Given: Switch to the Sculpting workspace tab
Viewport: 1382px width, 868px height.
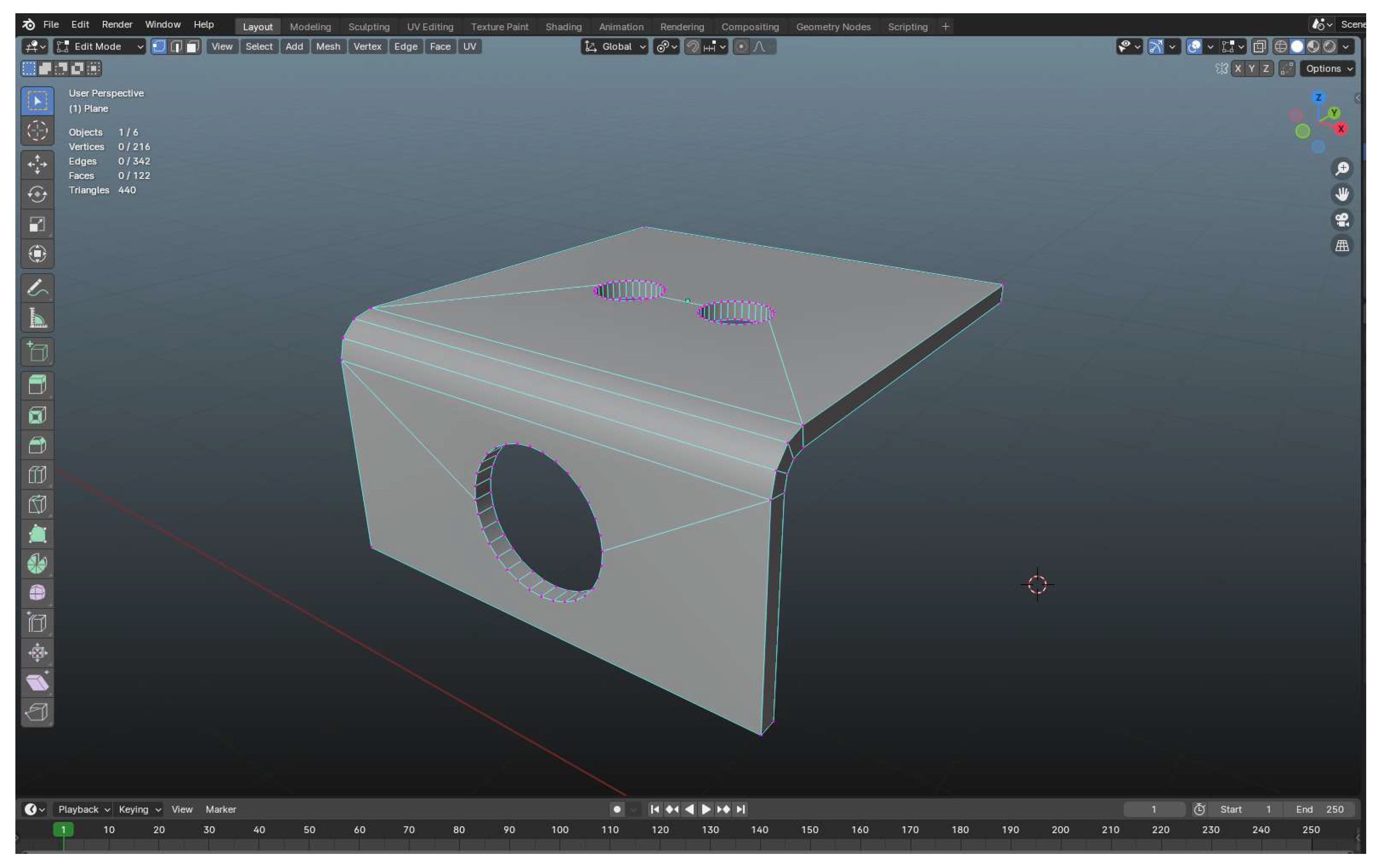Looking at the screenshot, I should coord(369,27).
